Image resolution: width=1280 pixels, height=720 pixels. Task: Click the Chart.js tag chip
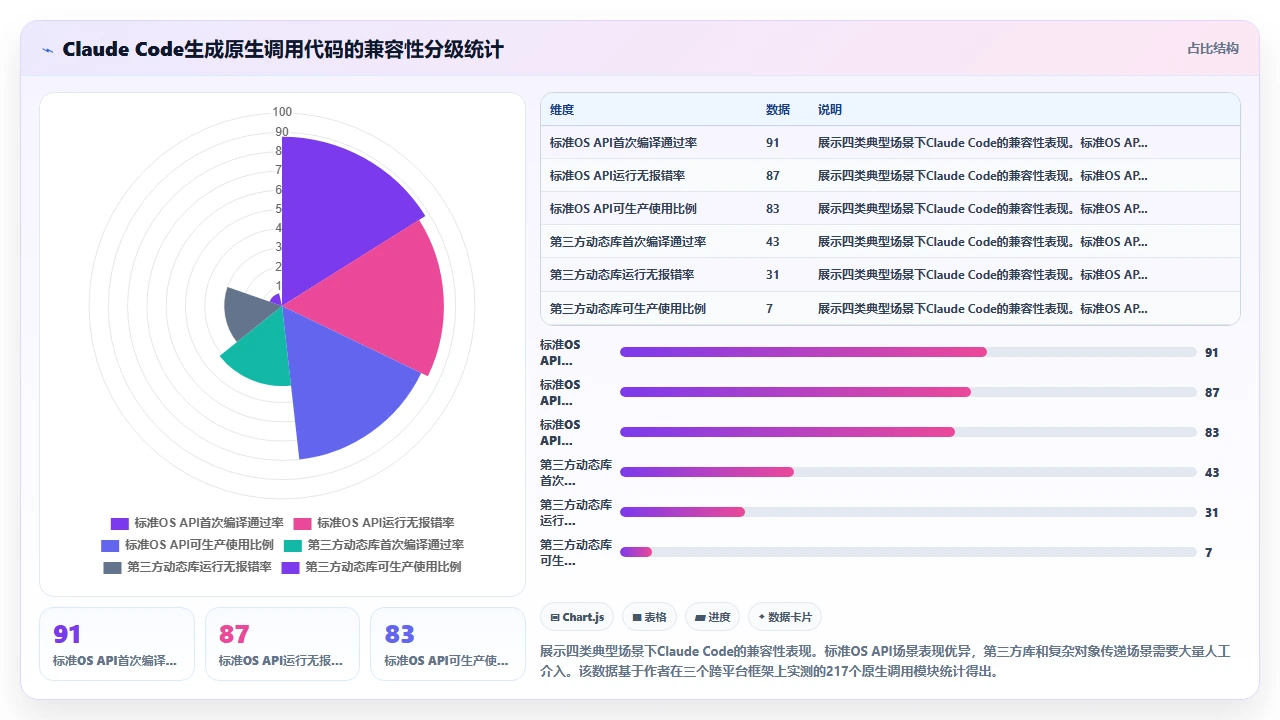tap(577, 617)
